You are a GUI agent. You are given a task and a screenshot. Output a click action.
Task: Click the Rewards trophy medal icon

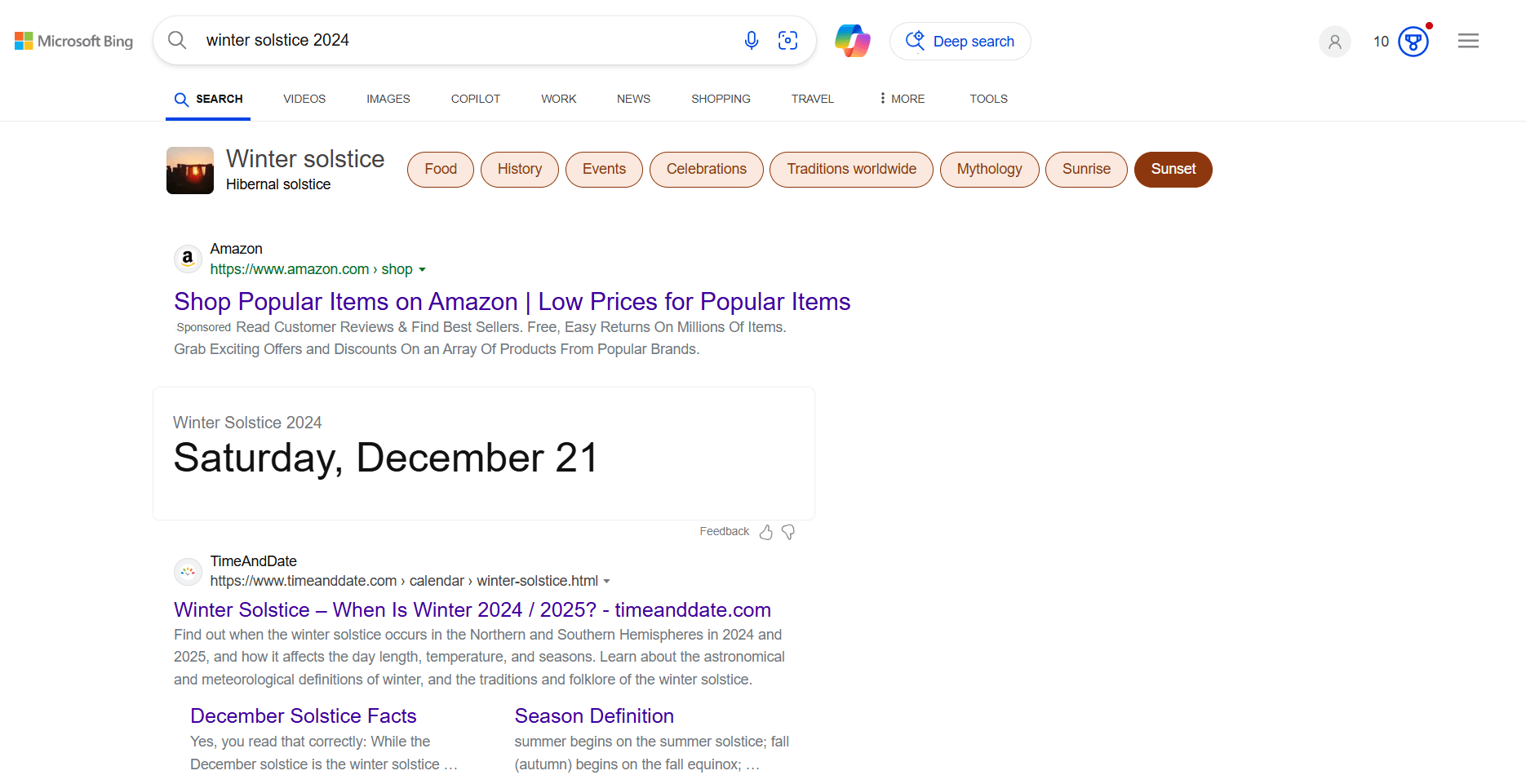(1413, 42)
